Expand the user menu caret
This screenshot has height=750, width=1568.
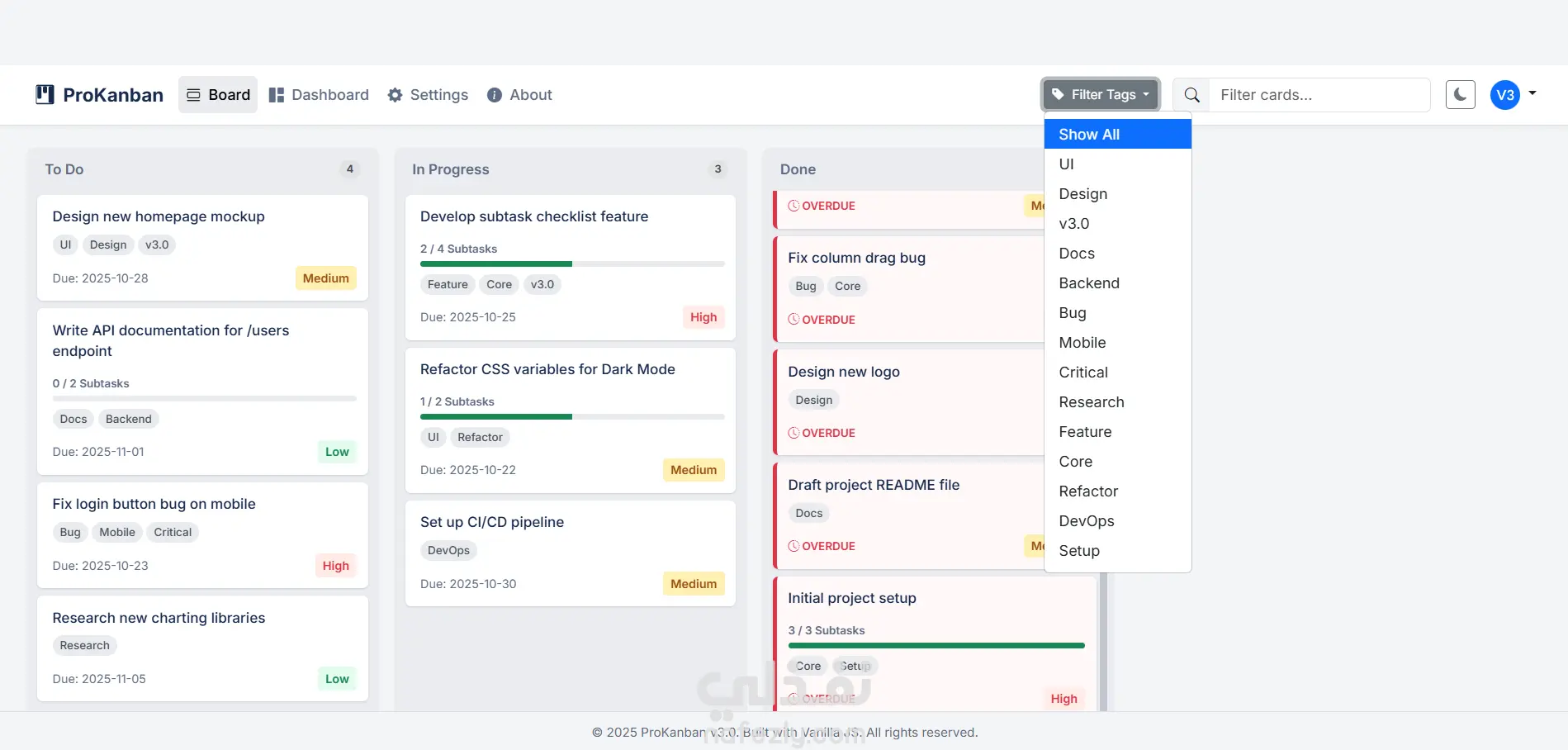tap(1532, 93)
